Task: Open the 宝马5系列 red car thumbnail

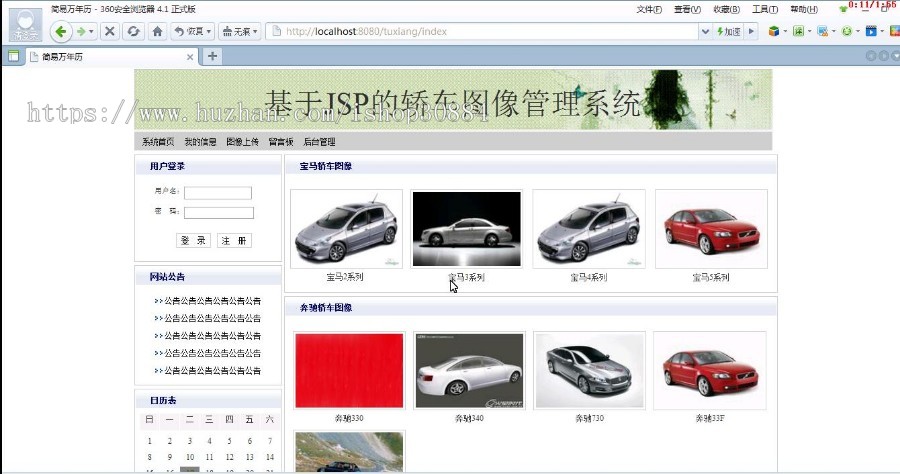Action: click(711, 229)
